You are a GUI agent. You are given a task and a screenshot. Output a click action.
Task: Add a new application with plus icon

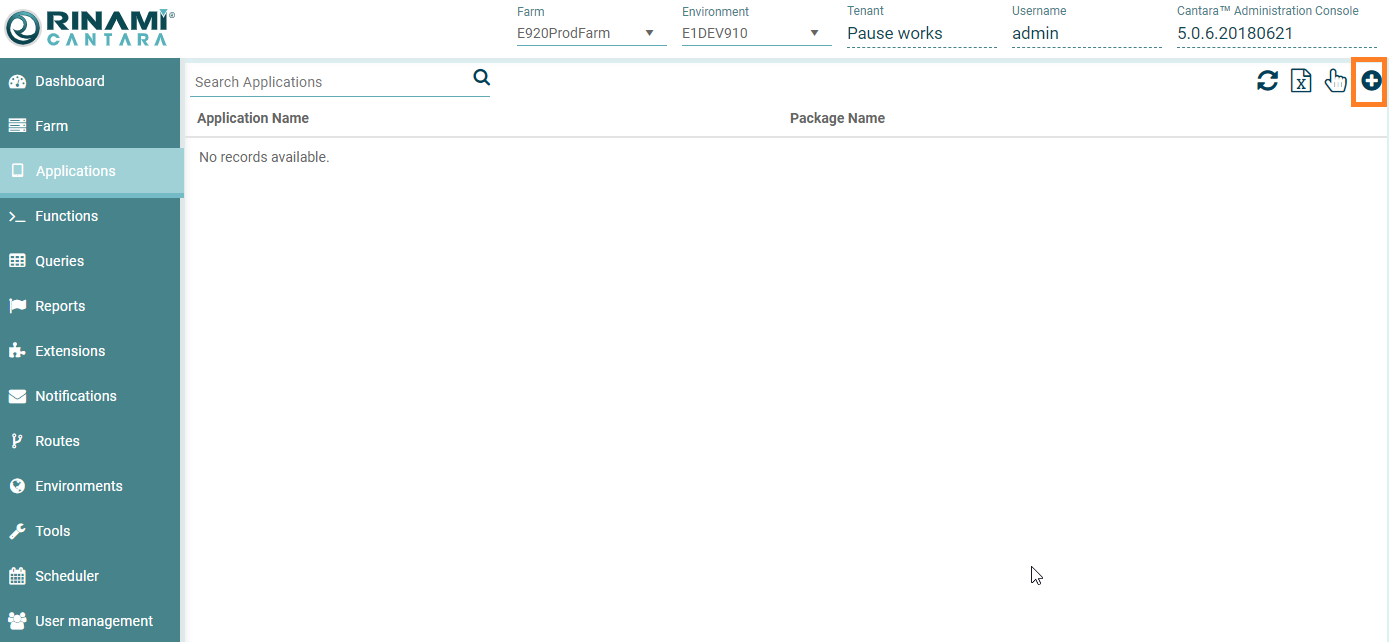click(x=1371, y=81)
